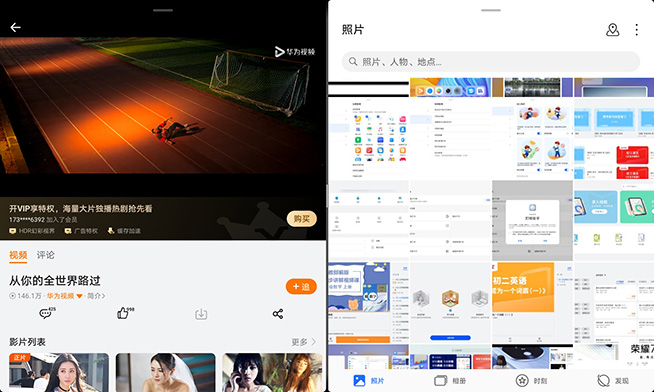Tap the search magnifier icon
The height and width of the screenshot is (392, 654).
353,62
